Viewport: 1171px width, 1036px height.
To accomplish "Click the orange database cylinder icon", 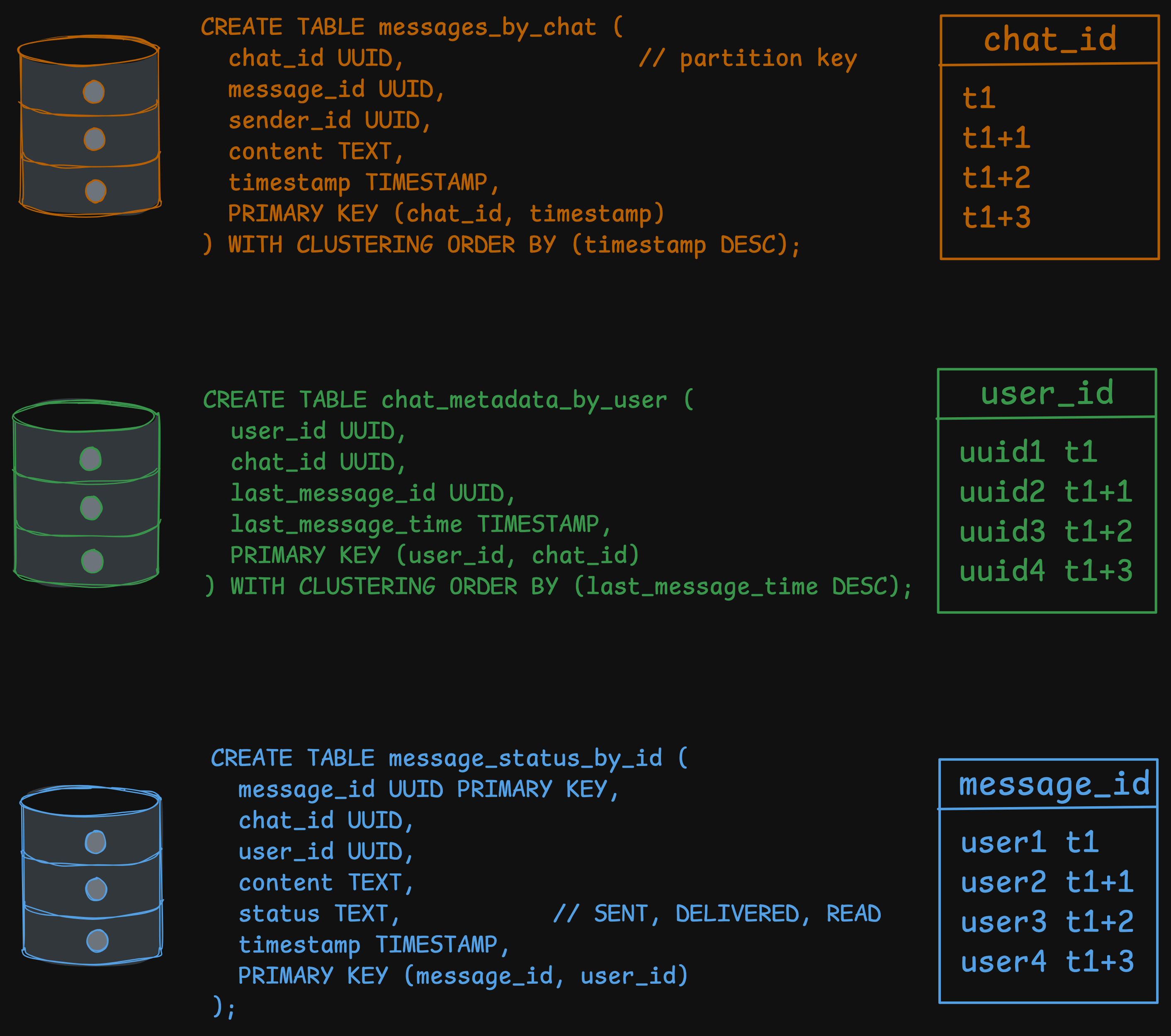I will tap(90, 126).
